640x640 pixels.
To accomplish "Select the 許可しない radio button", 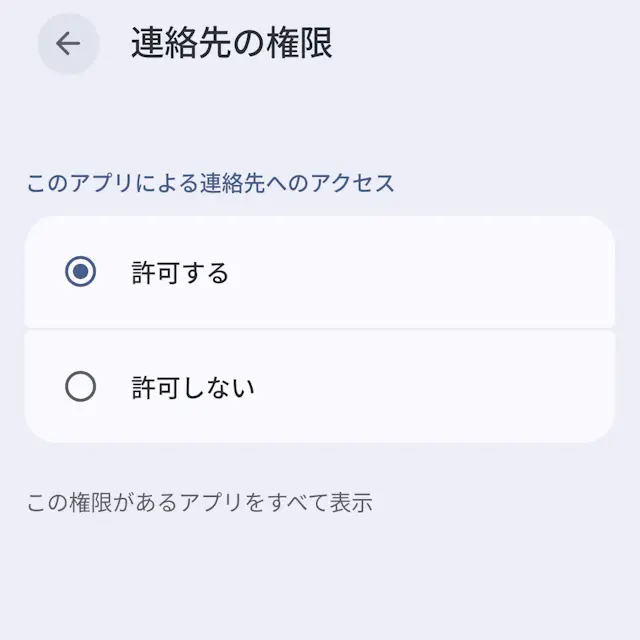I will pos(80,386).
